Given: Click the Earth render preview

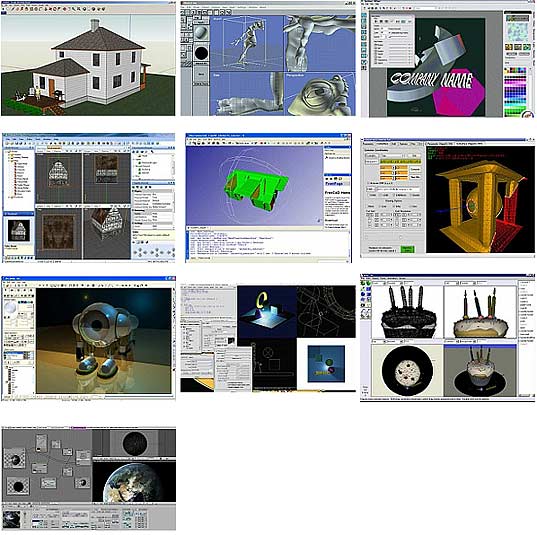Looking at the screenshot, I should 134,482.
